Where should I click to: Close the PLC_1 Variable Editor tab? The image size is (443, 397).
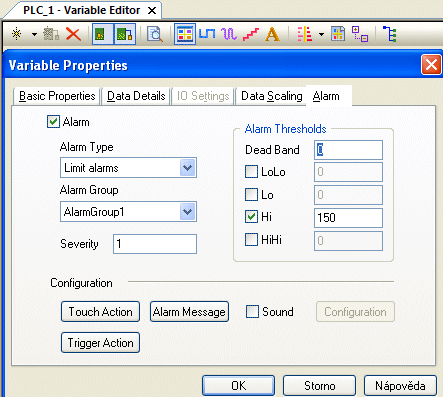tap(152, 11)
